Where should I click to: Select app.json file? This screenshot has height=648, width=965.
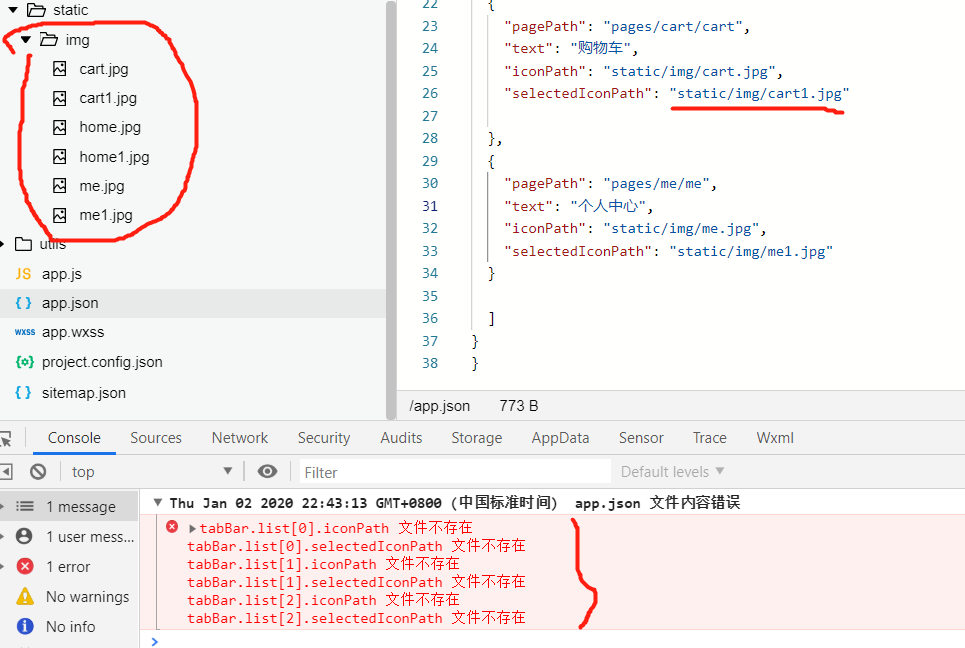coord(70,303)
